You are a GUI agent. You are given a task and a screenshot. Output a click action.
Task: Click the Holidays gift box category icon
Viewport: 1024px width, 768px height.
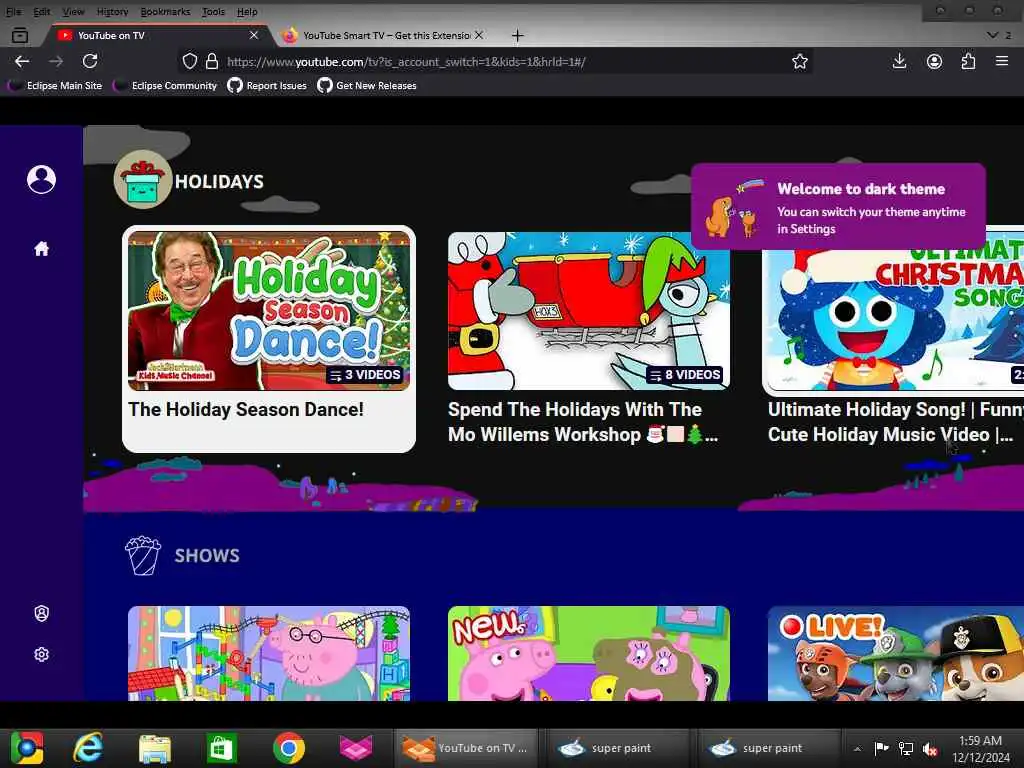[x=143, y=180]
